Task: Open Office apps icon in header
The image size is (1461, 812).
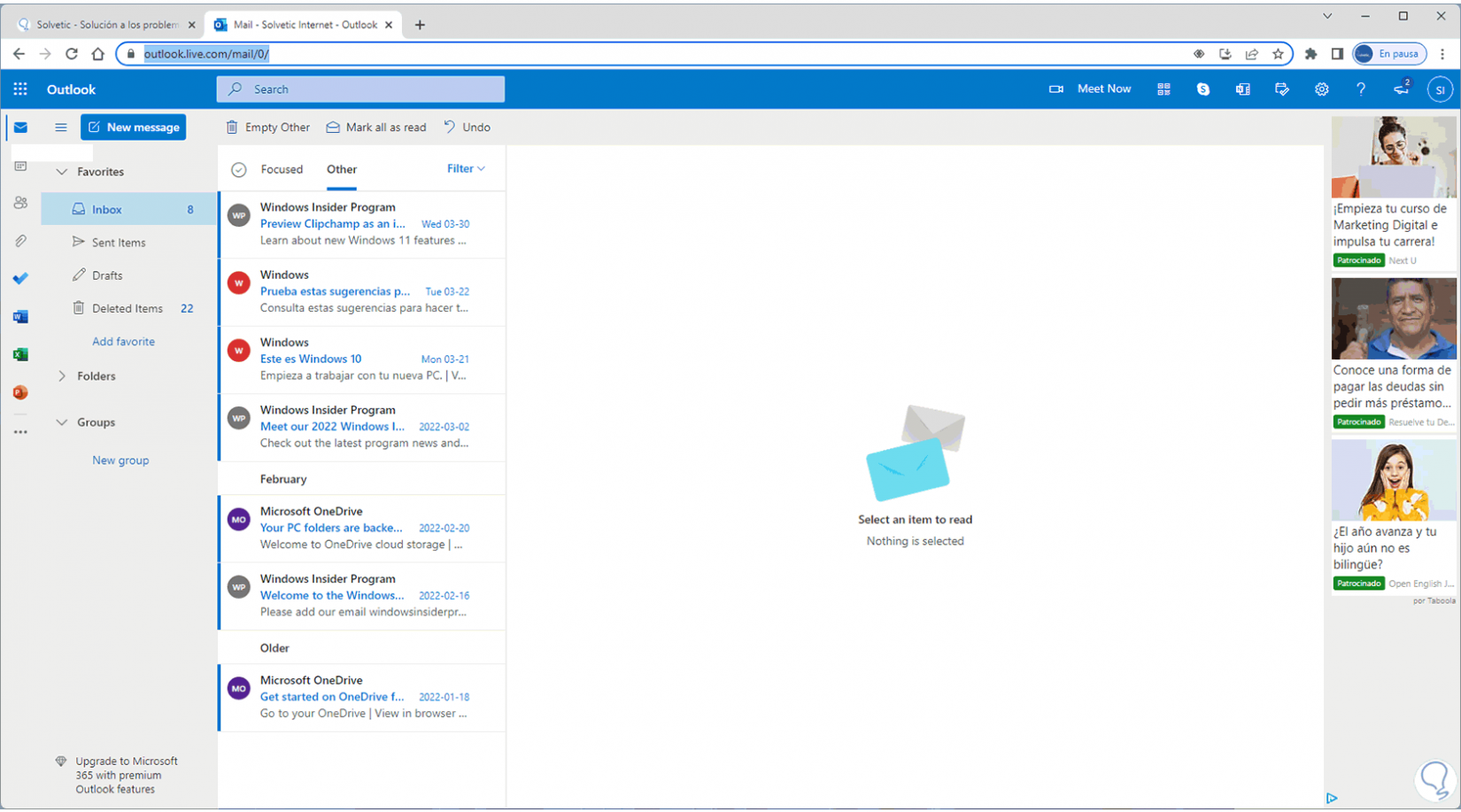Action: [x=1242, y=89]
